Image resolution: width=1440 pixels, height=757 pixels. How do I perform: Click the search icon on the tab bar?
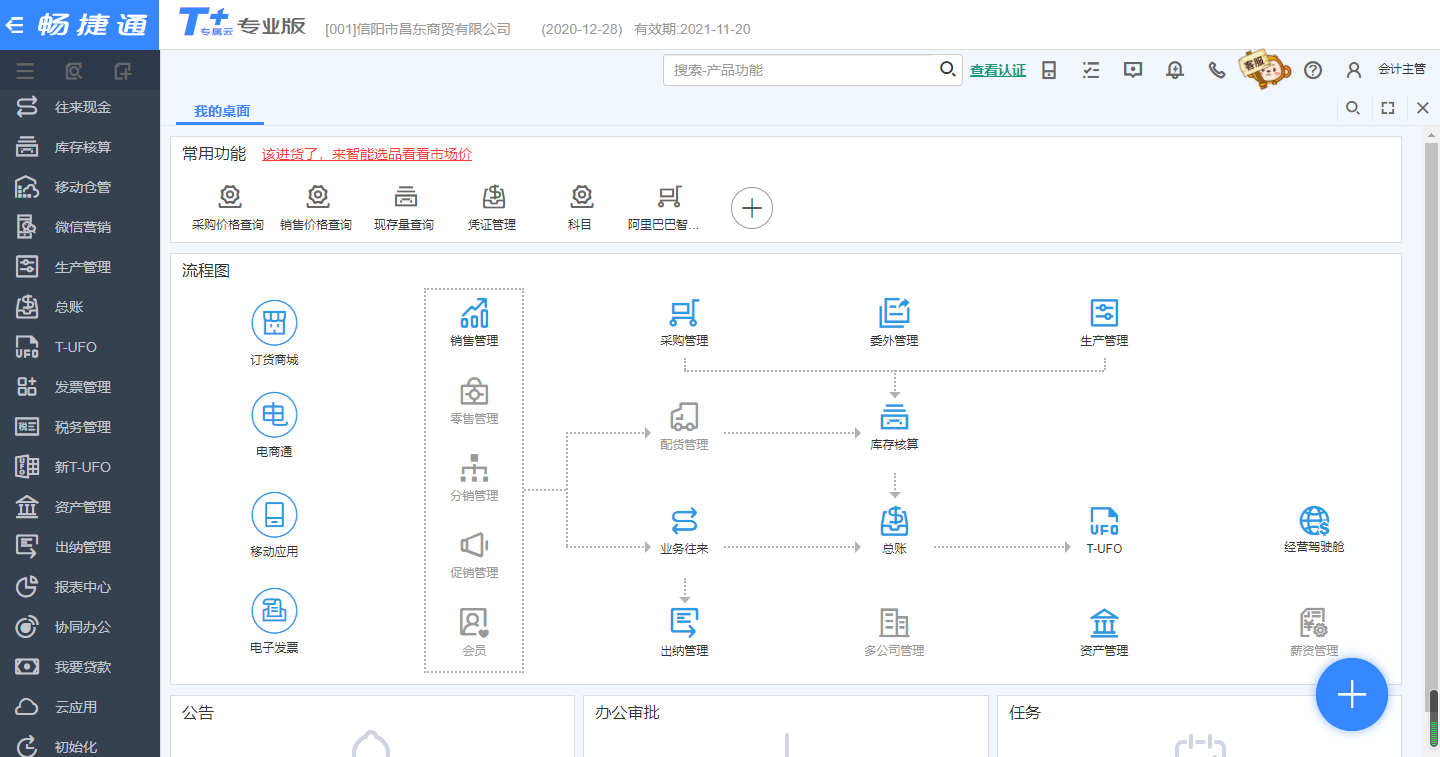pos(1352,108)
